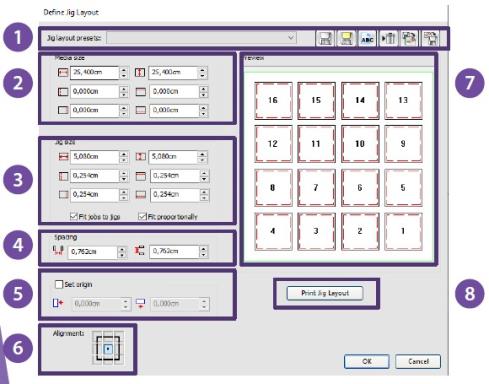Click the jig top margin spinner arrows
This screenshot has height=384, width=489.
pyautogui.click(x=204, y=176)
